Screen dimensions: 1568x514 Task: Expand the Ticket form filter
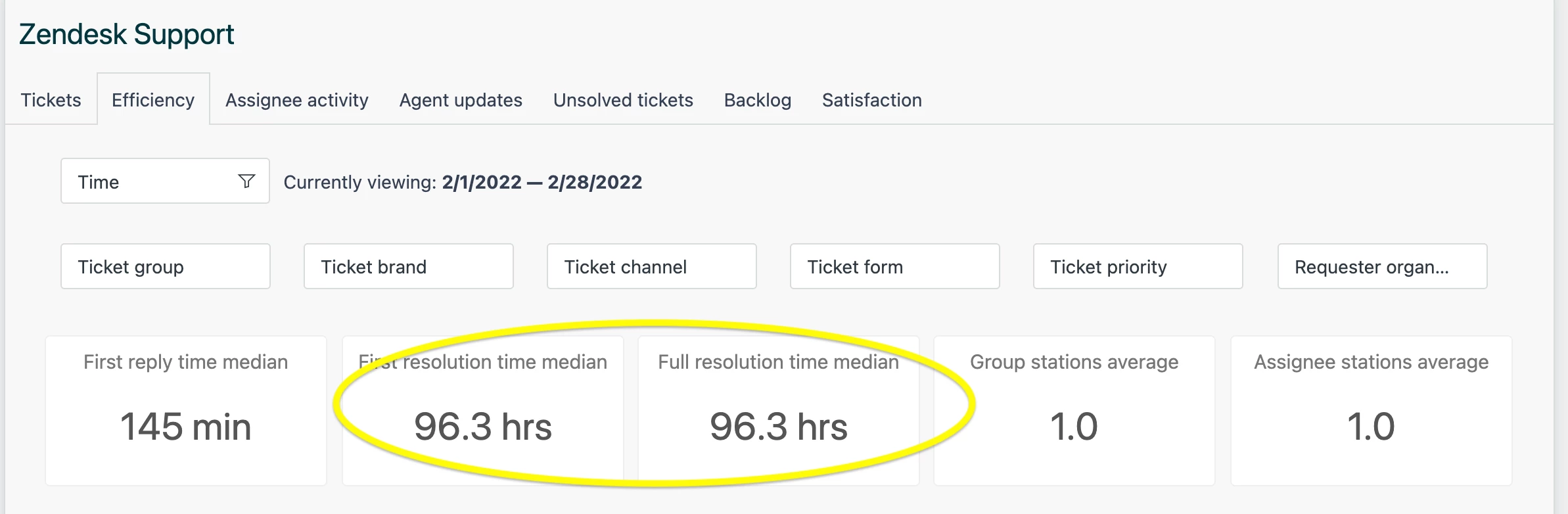coord(894,267)
